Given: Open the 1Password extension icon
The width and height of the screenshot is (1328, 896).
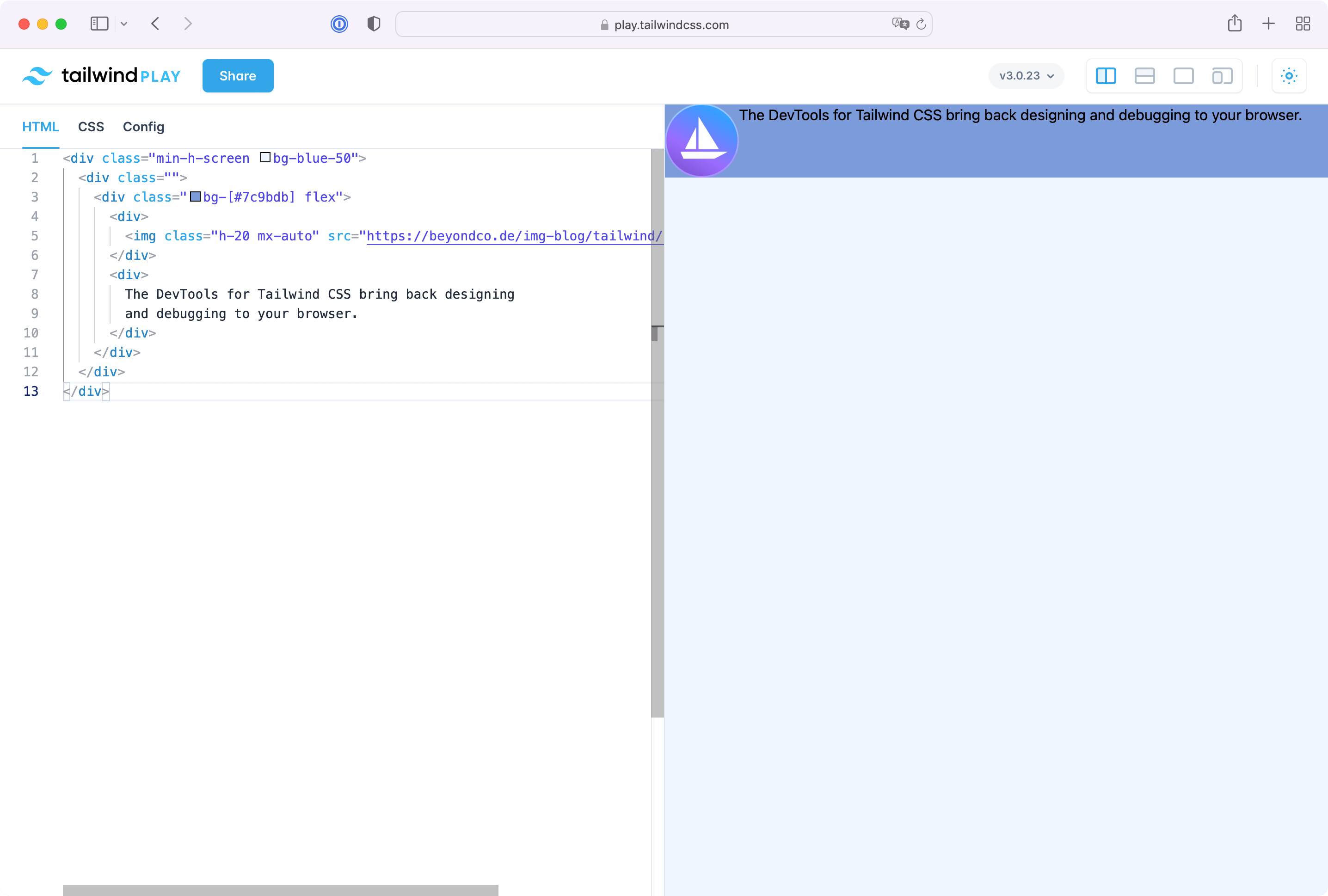Looking at the screenshot, I should [339, 24].
